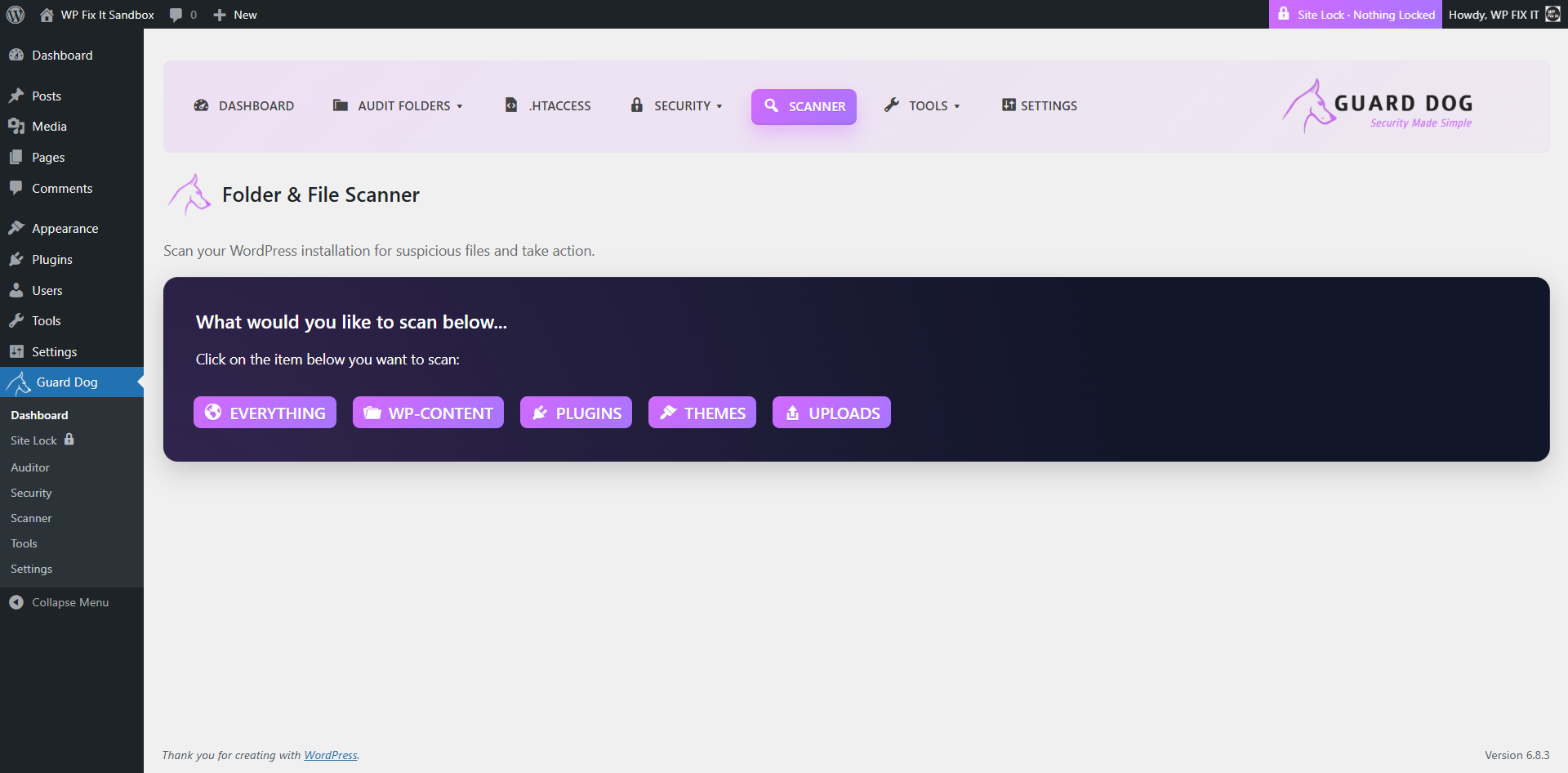Click the plus icon next to New
Image resolution: width=1568 pixels, height=773 pixels.
point(220,15)
